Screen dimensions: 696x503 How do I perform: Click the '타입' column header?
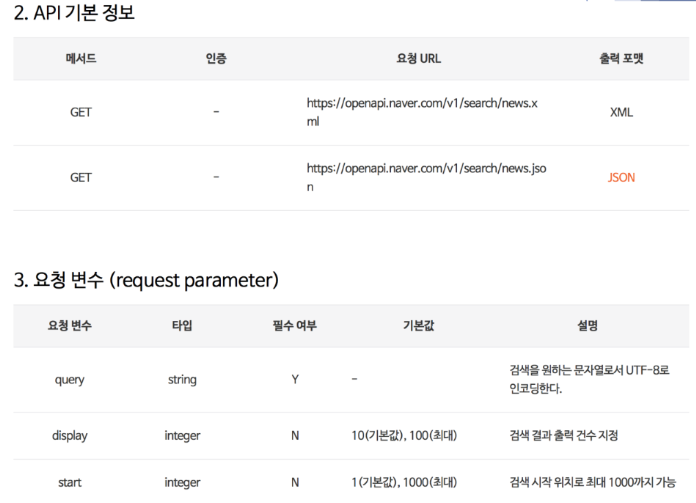pos(182,326)
